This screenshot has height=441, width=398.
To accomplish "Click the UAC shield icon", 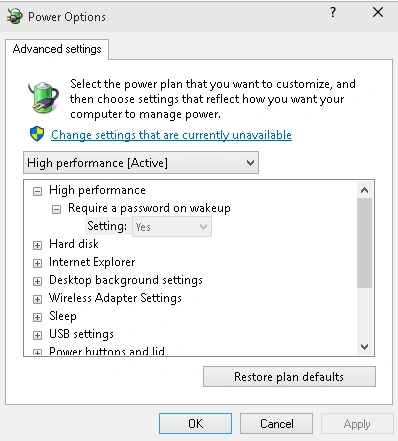I will (x=37, y=134).
